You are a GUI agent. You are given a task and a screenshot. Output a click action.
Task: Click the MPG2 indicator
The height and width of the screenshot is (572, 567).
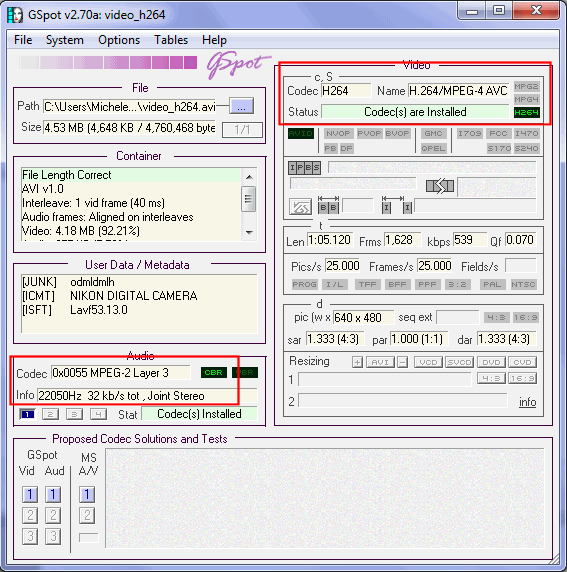pos(526,86)
